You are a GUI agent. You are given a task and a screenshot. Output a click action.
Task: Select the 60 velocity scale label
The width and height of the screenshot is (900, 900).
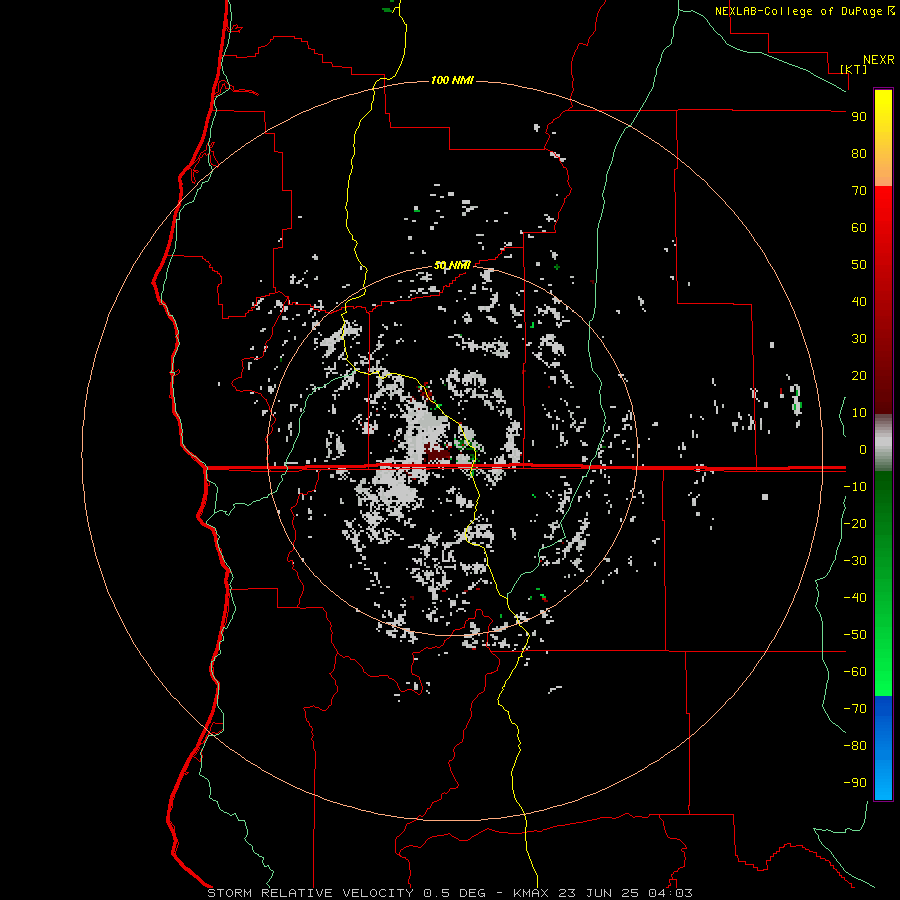pyautogui.click(x=859, y=228)
